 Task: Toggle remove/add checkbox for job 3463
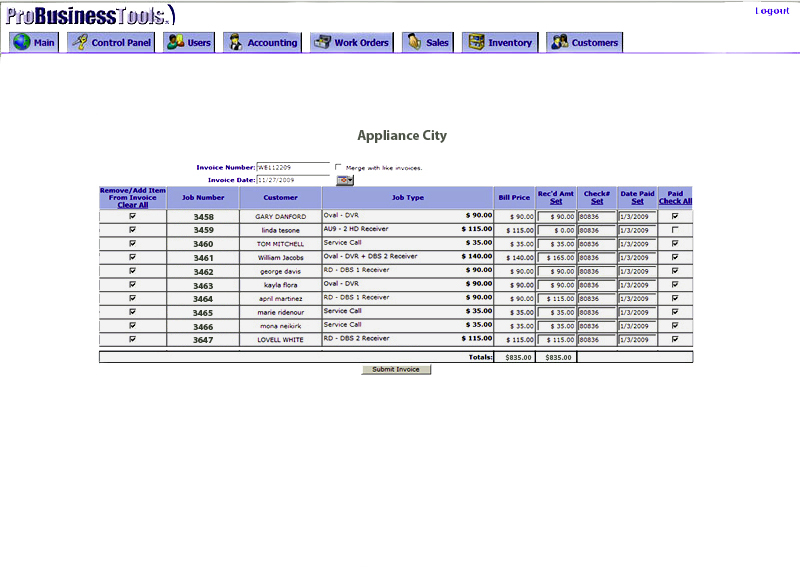[x=133, y=284]
